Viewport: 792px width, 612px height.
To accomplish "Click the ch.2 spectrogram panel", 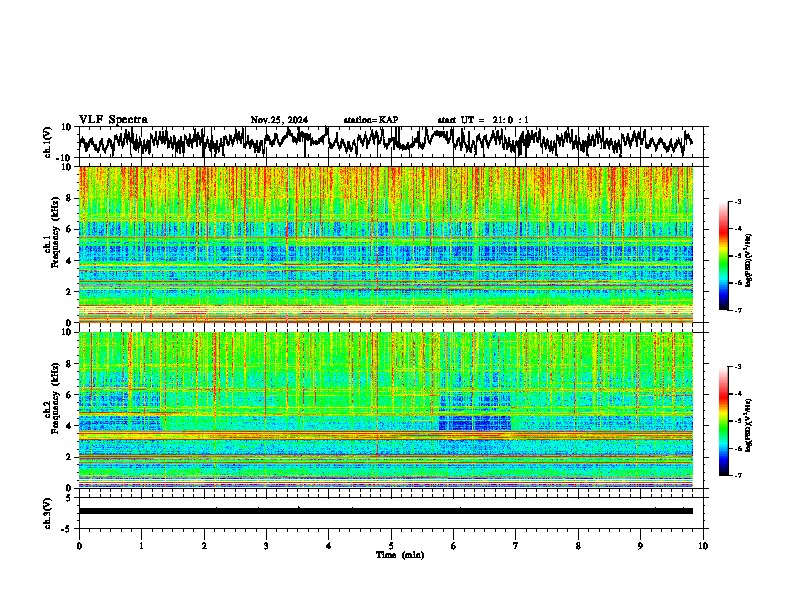I will (385, 410).
